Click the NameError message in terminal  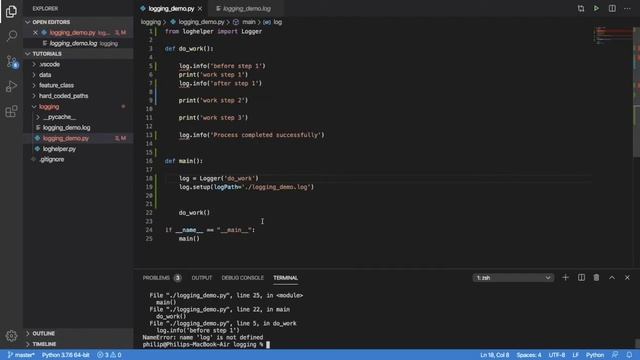(203, 338)
